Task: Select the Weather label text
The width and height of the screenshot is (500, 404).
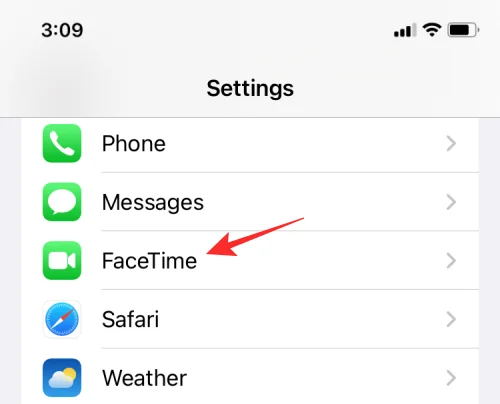Action: (144, 378)
